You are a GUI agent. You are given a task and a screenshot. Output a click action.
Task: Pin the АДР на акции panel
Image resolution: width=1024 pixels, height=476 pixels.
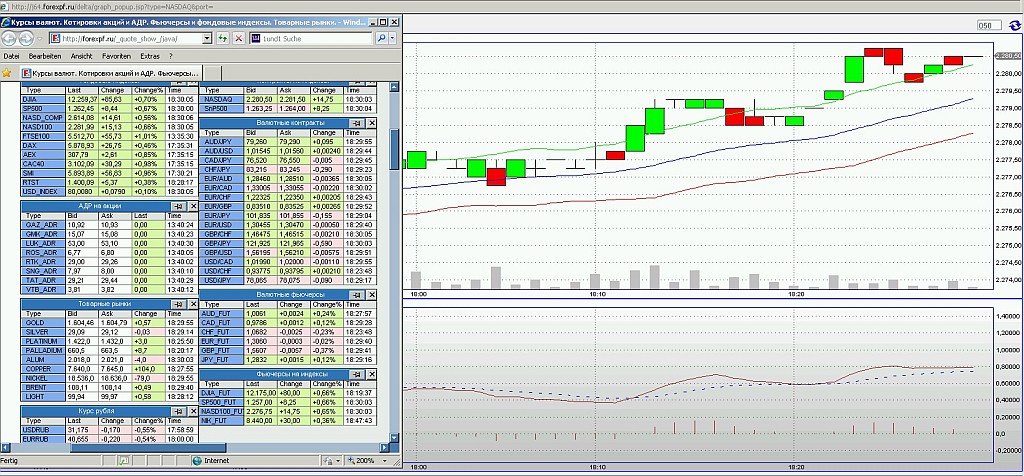coord(178,206)
